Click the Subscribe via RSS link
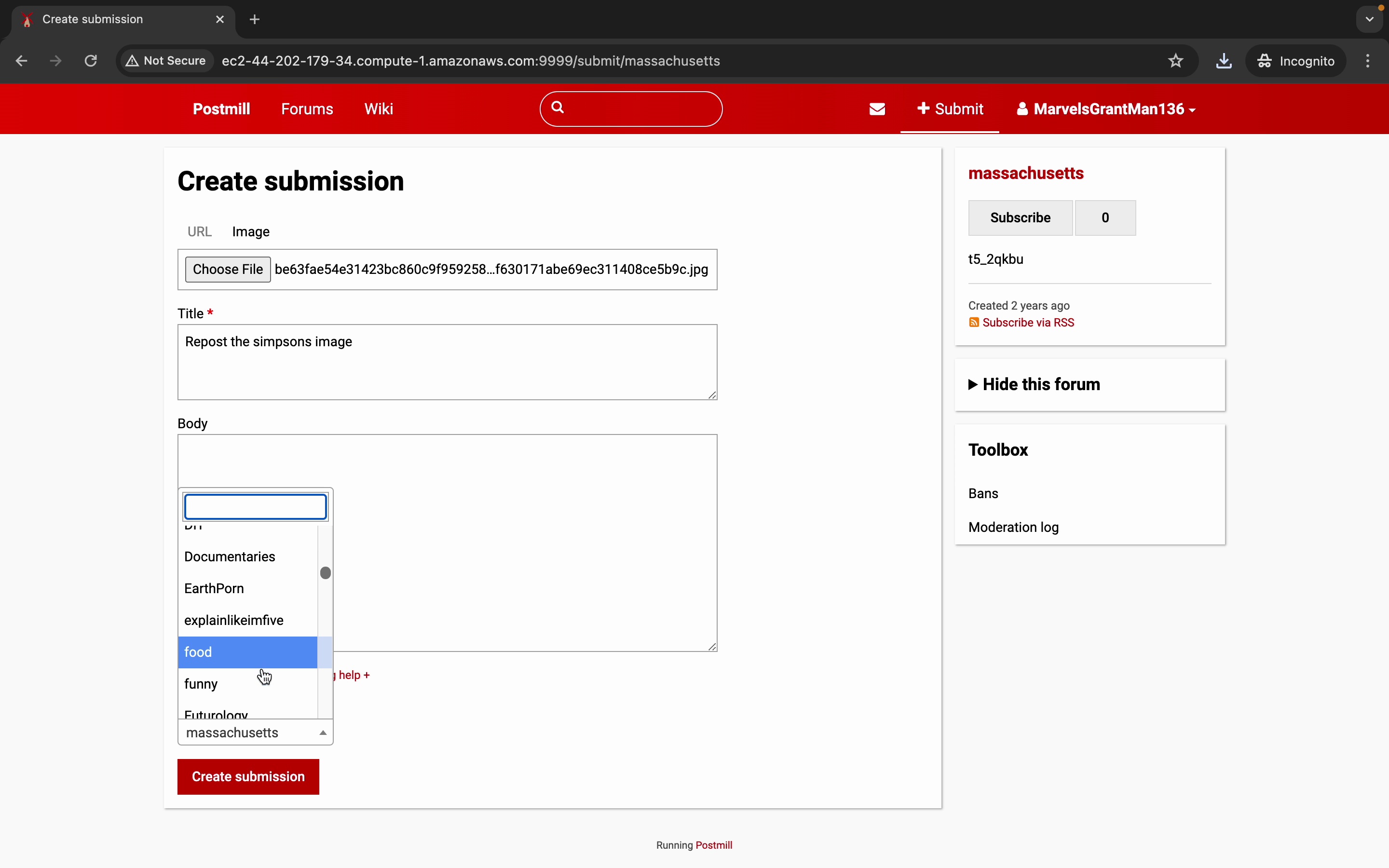 (1027, 323)
